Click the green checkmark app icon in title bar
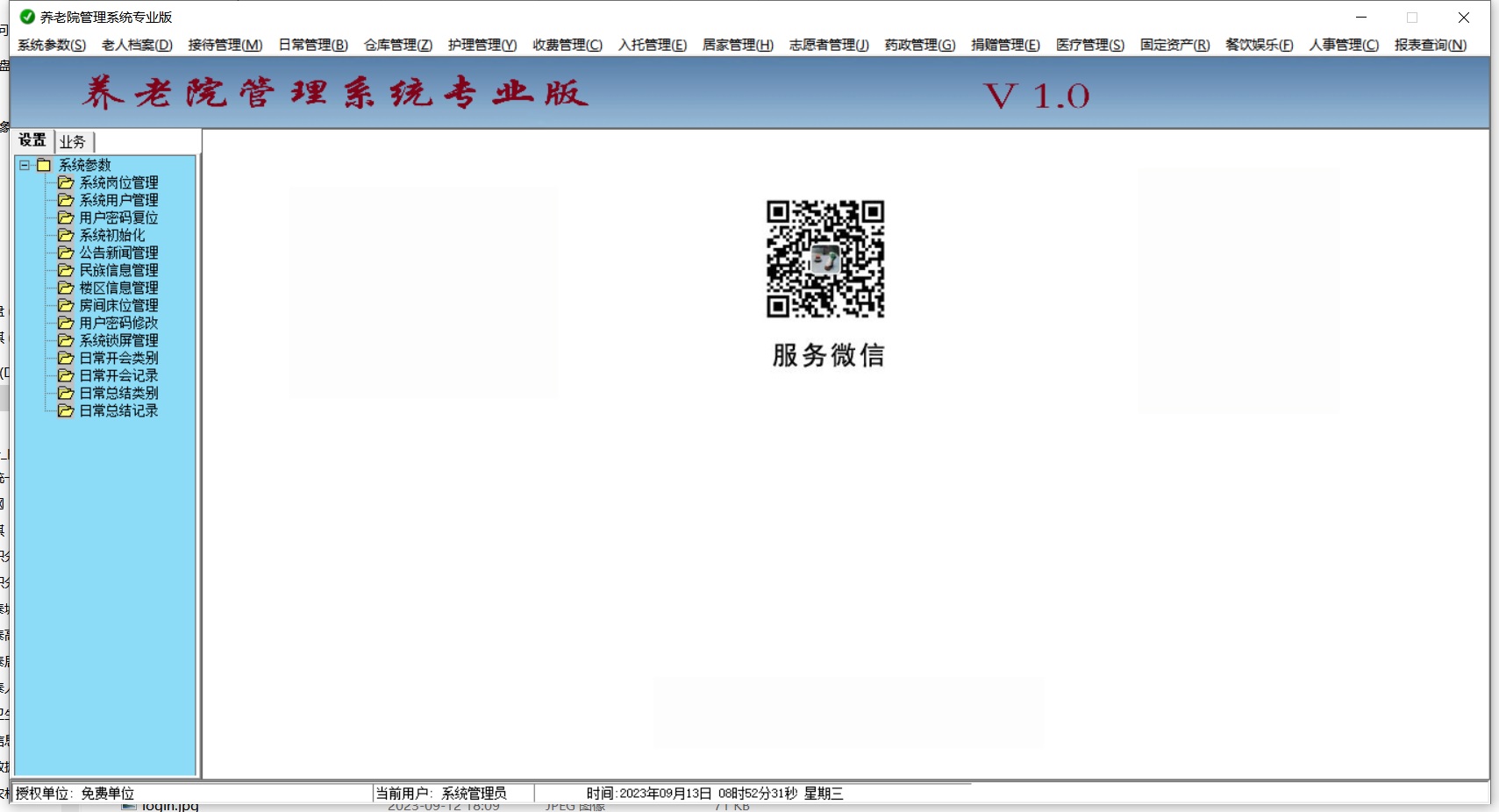 (27, 17)
